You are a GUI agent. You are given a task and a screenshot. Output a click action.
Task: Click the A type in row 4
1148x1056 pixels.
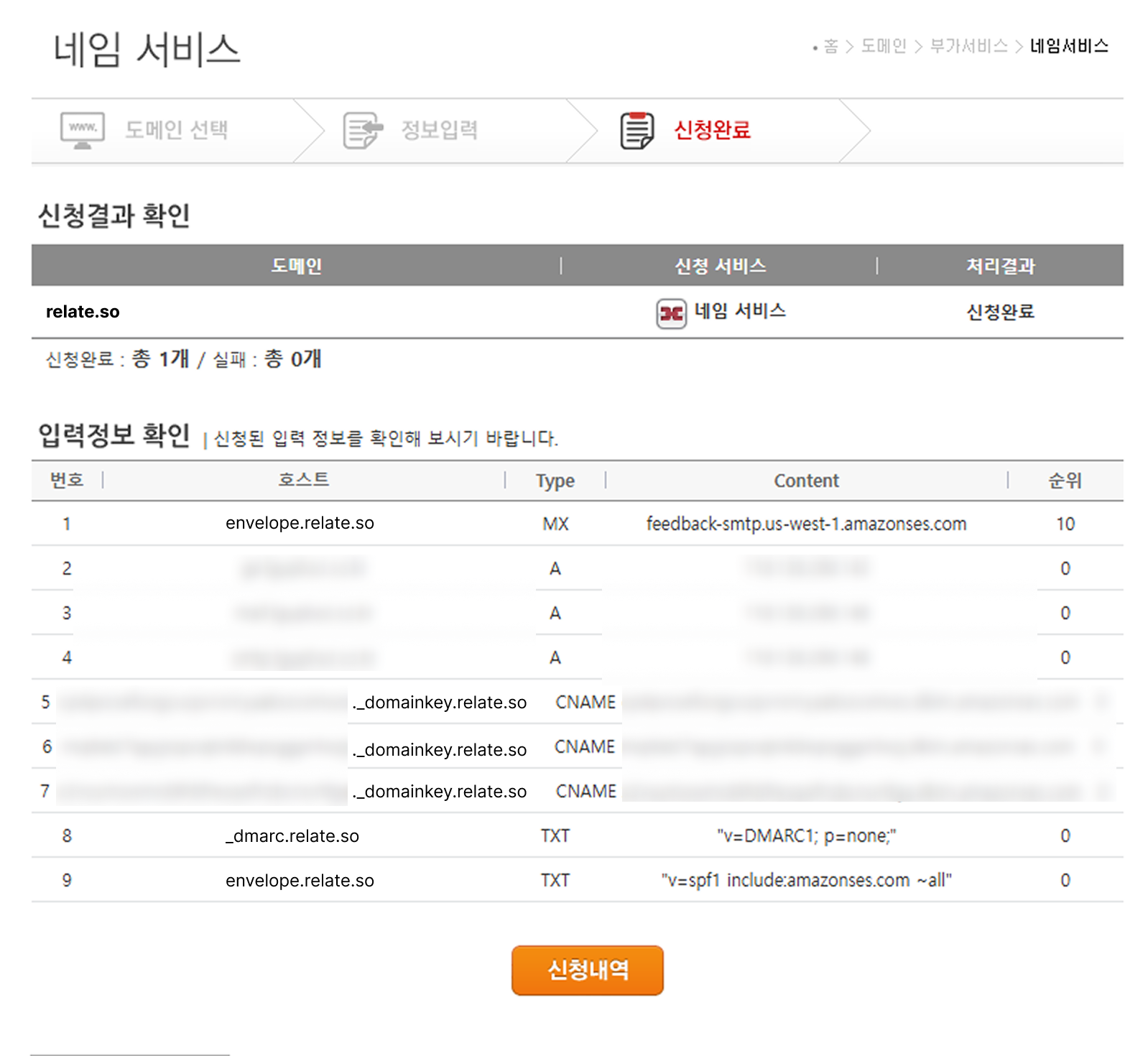click(x=555, y=657)
